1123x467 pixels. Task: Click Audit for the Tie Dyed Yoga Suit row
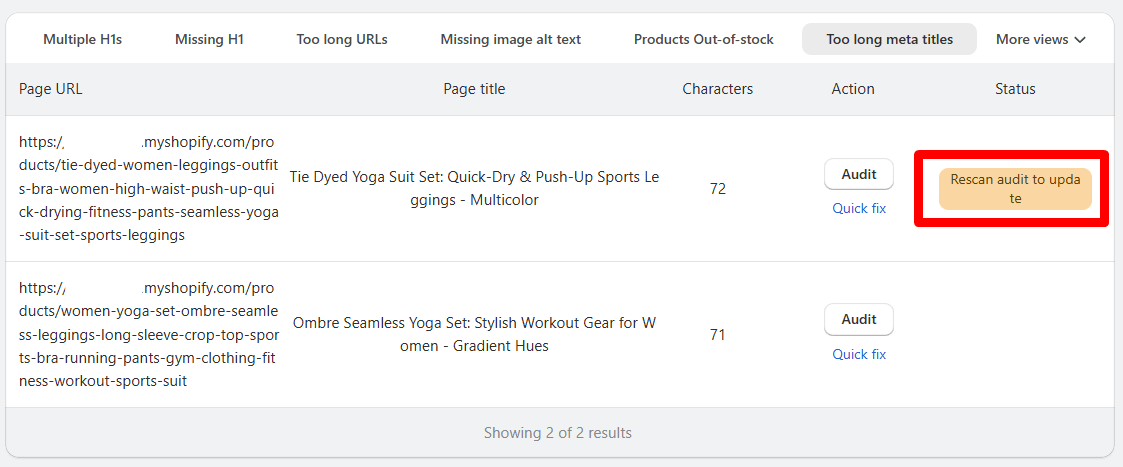tap(858, 174)
